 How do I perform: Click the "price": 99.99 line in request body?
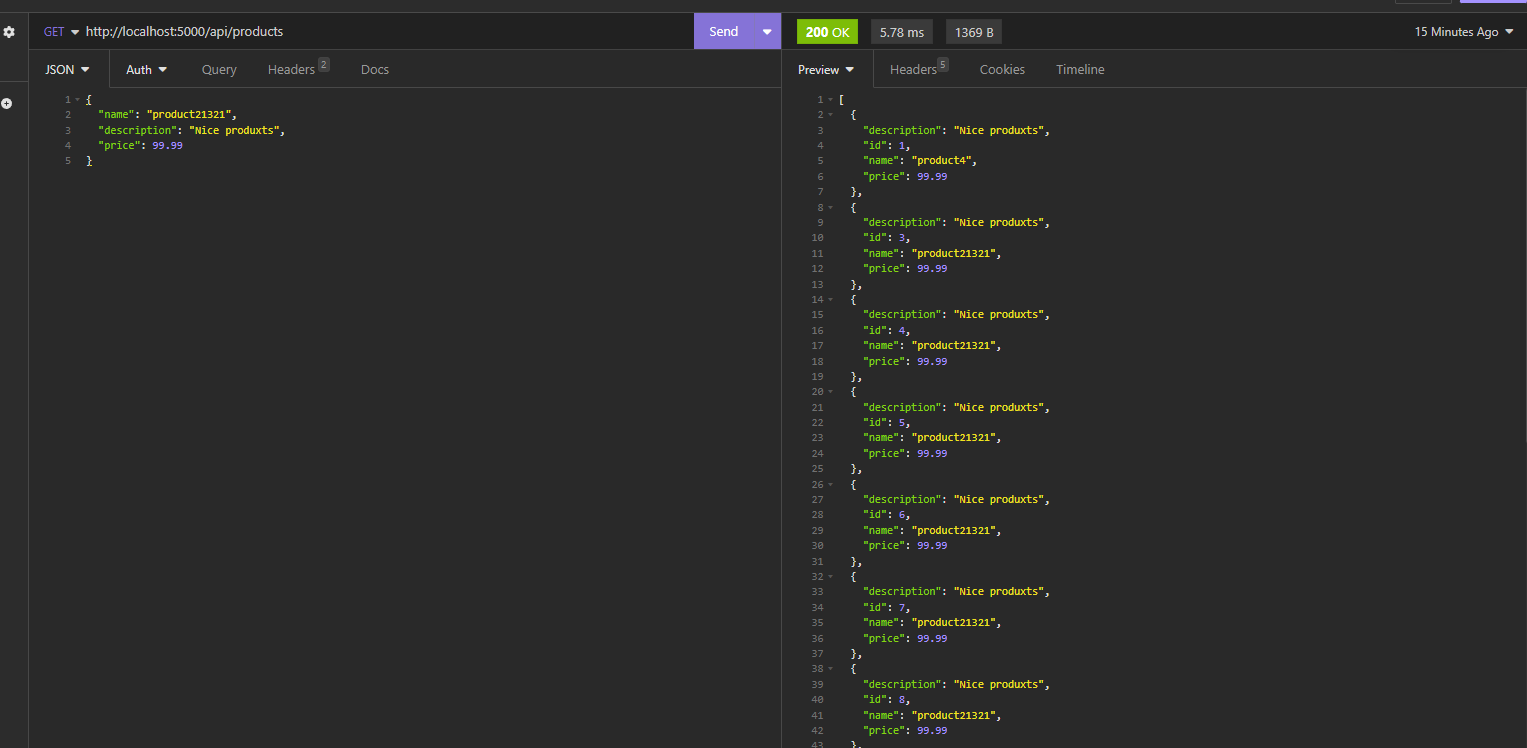[x=140, y=145]
